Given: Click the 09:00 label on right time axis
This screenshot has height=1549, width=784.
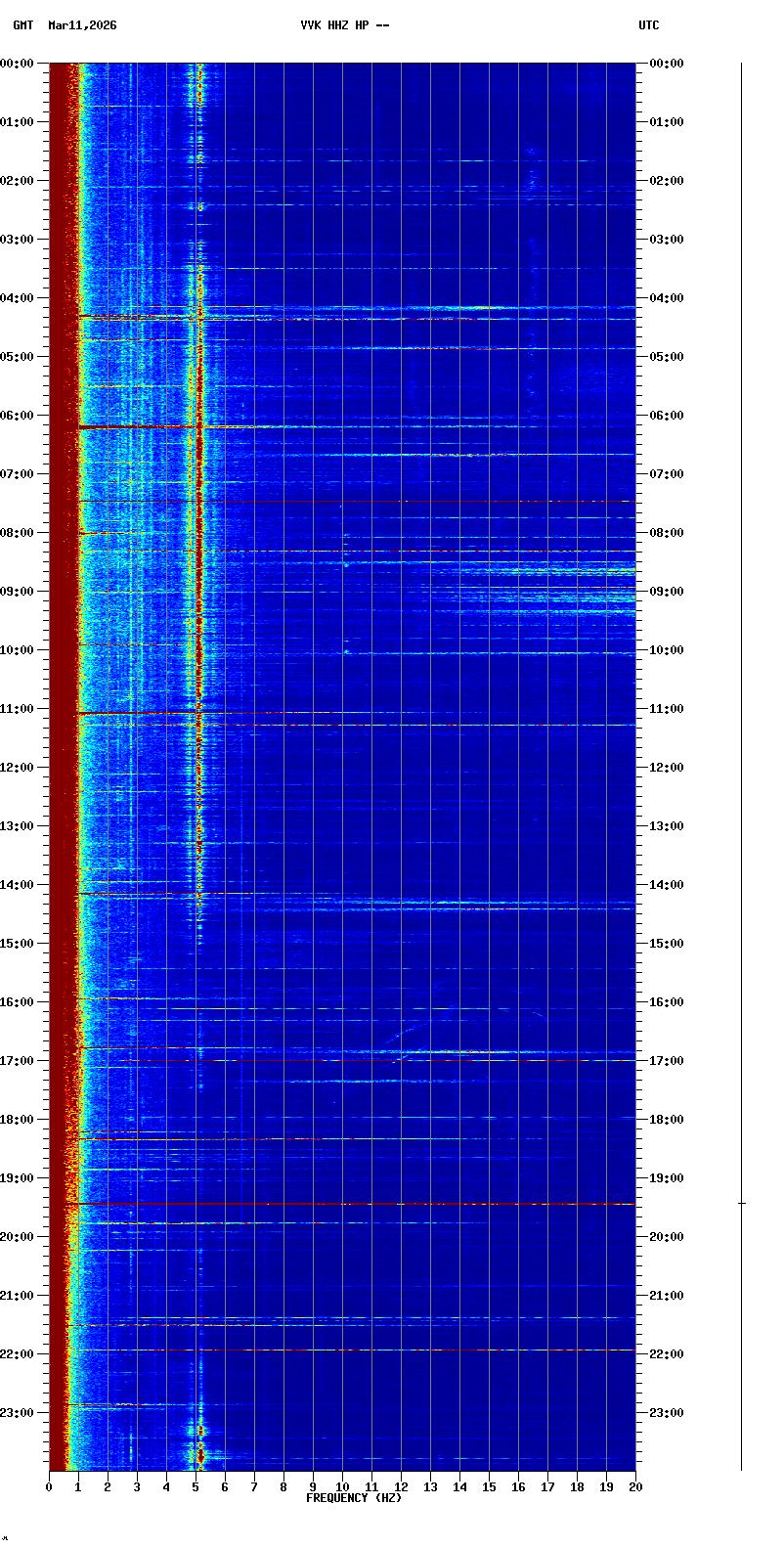Looking at the screenshot, I should click(667, 592).
